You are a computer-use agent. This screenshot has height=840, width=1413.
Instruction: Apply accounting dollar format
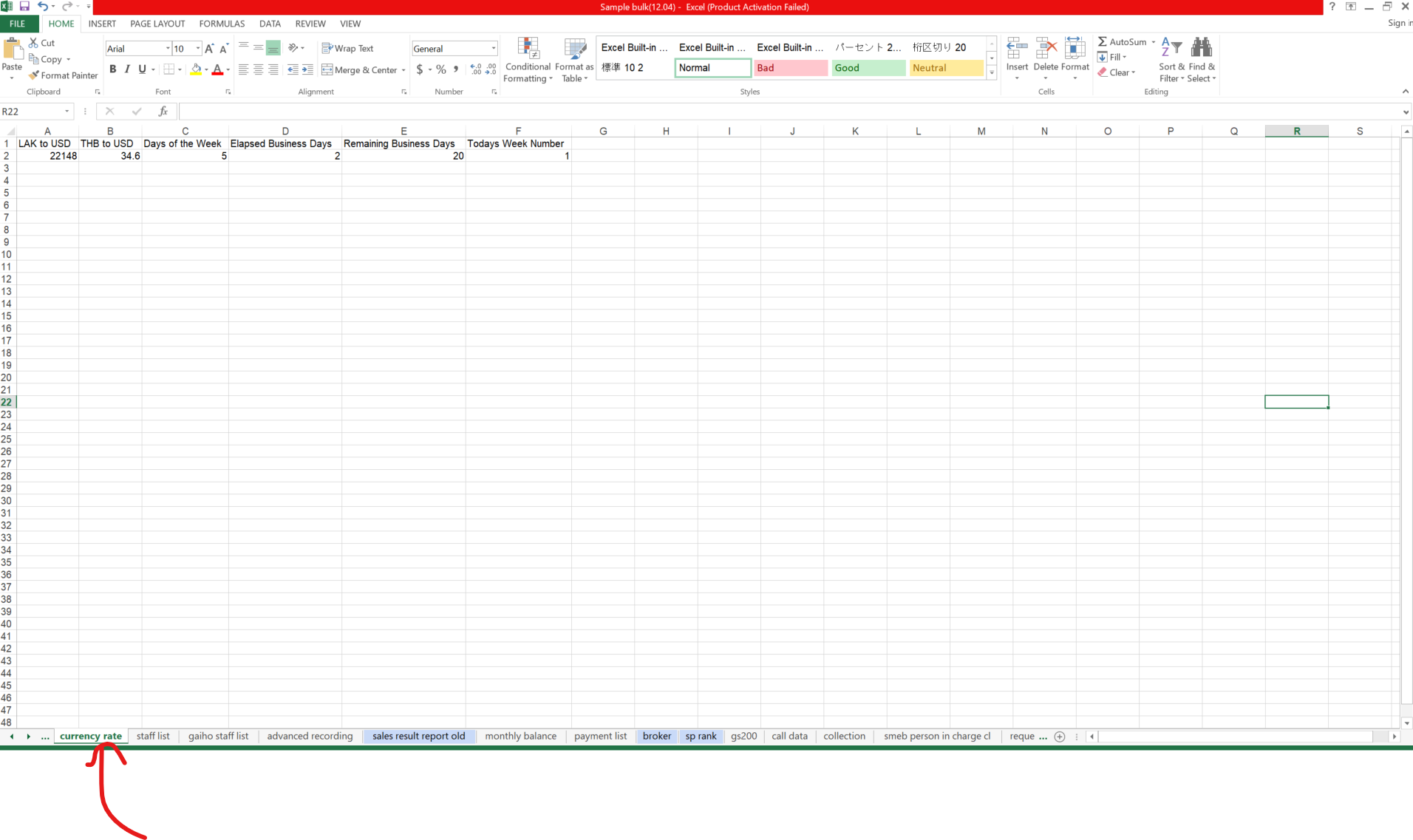point(420,69)
